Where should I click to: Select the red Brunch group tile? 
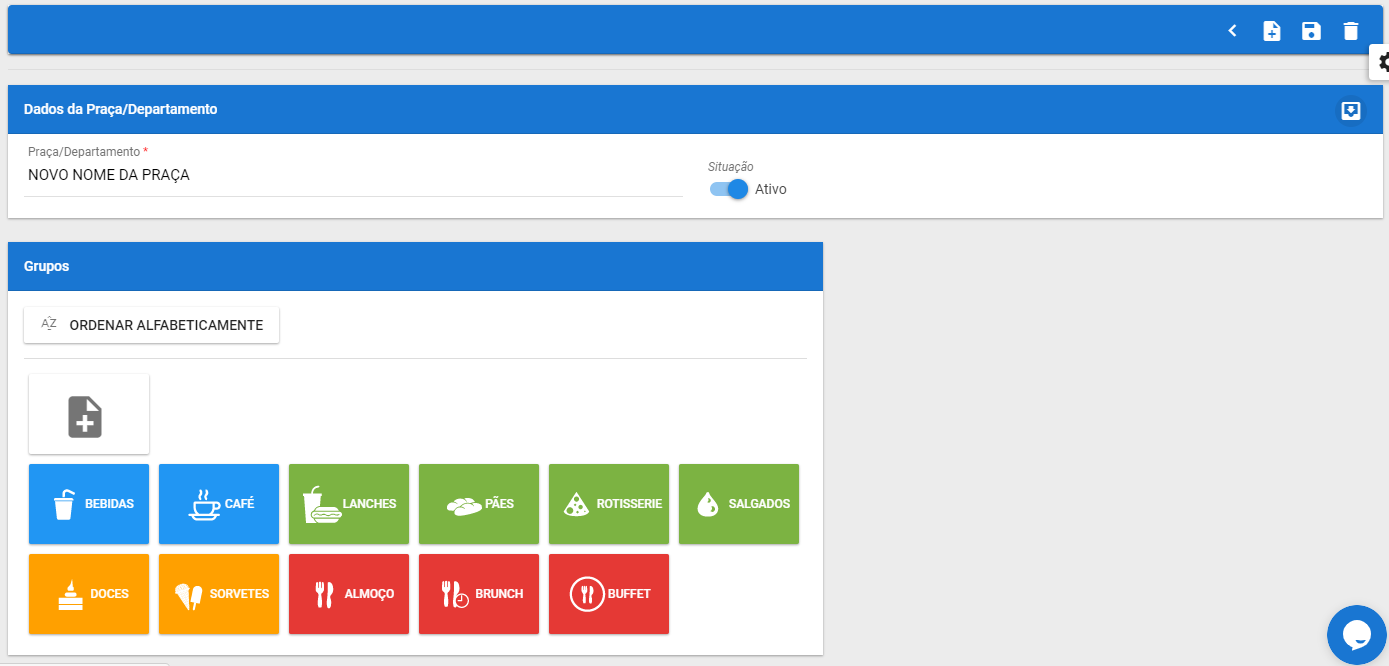pyautogui.click(x=478, y=594)
